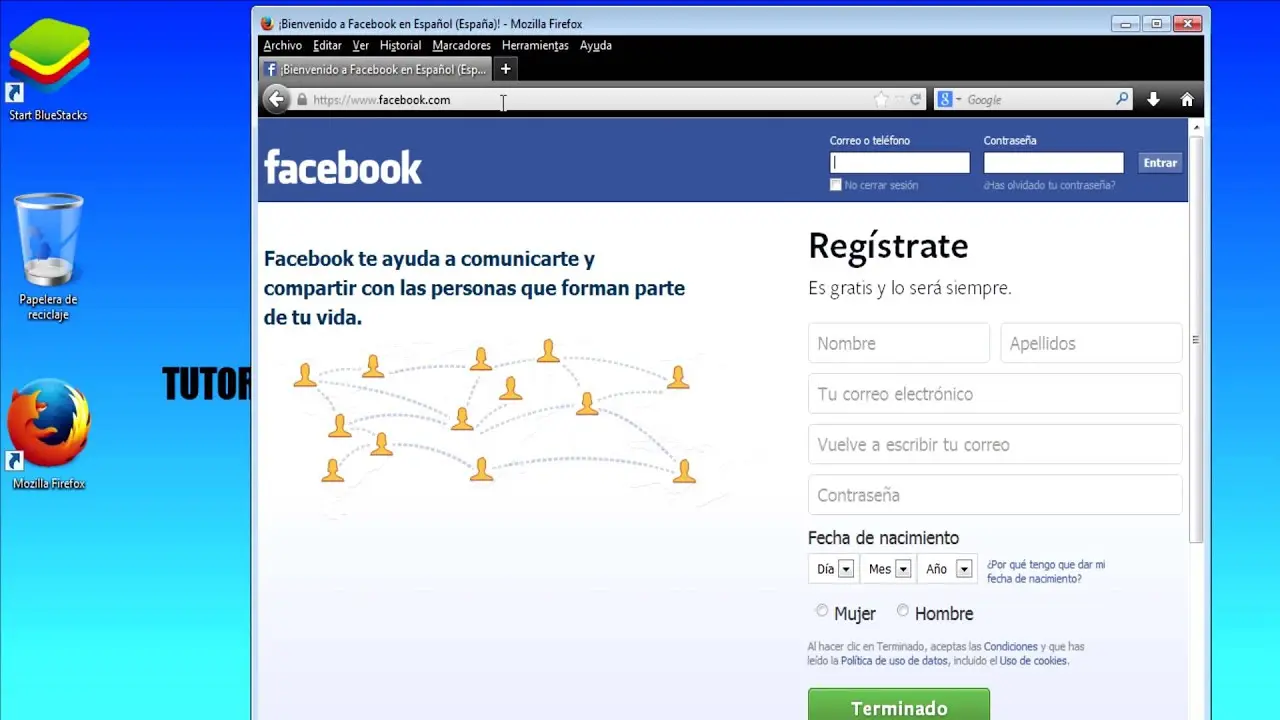Open the Editar menu
Image resolution: width=1280 pixels, height=720 pixels.
coord(327,45)
